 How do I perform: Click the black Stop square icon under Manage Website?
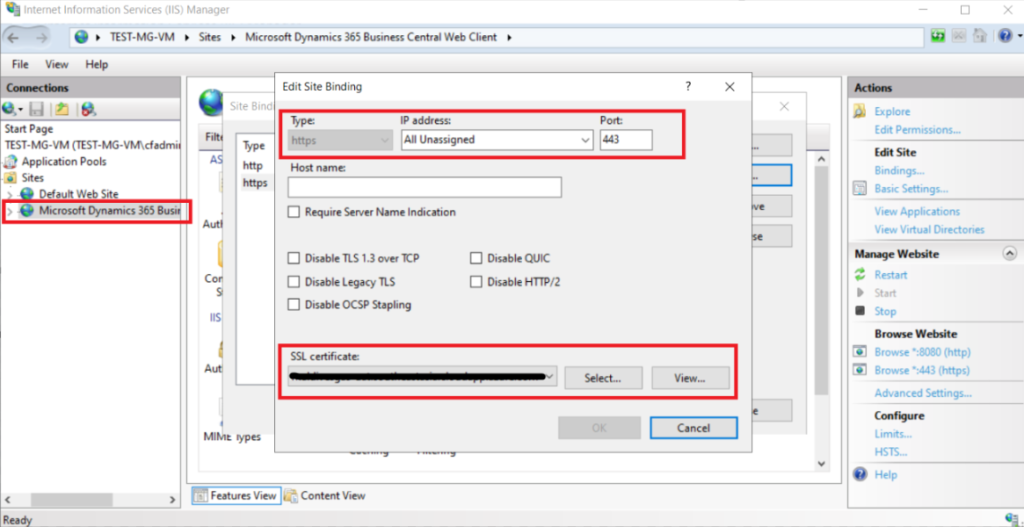point(860,311)
